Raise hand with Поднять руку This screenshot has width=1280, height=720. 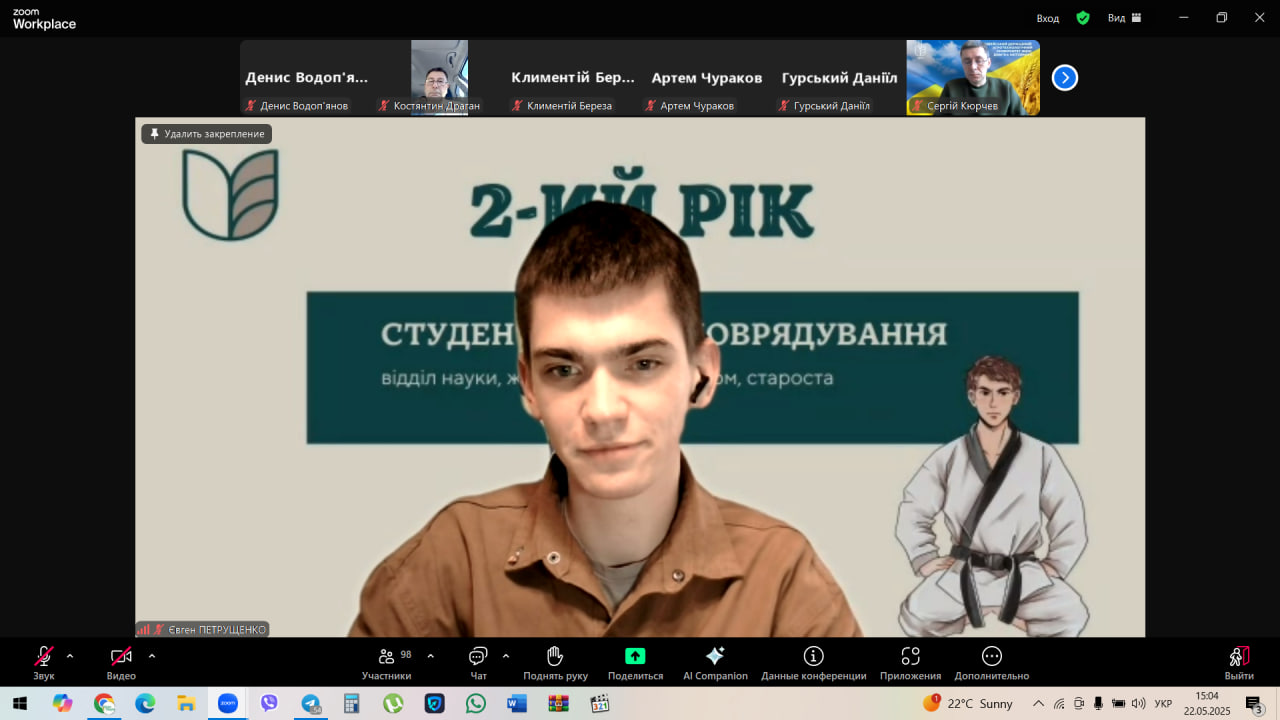(555, 662)
